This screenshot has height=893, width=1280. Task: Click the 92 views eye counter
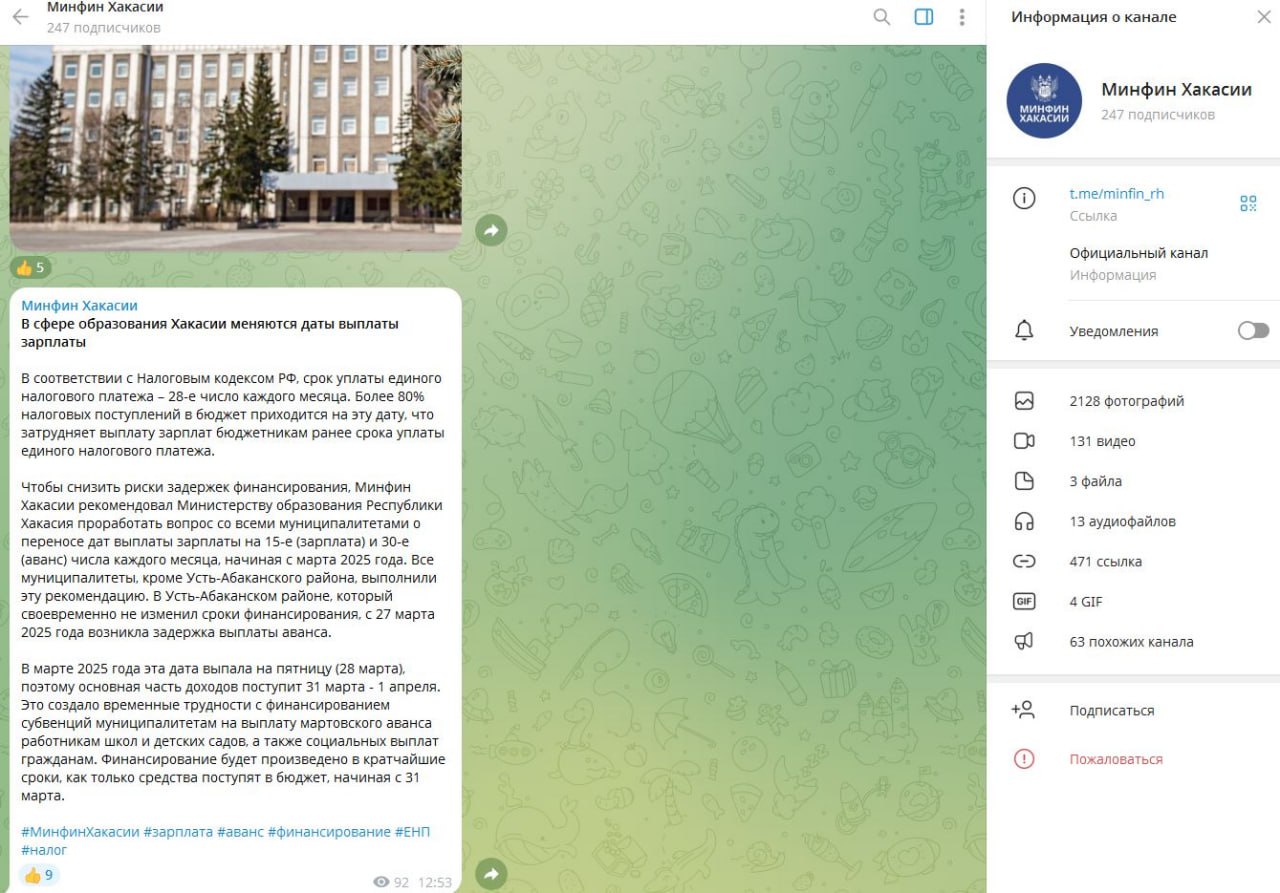point(391,882)
